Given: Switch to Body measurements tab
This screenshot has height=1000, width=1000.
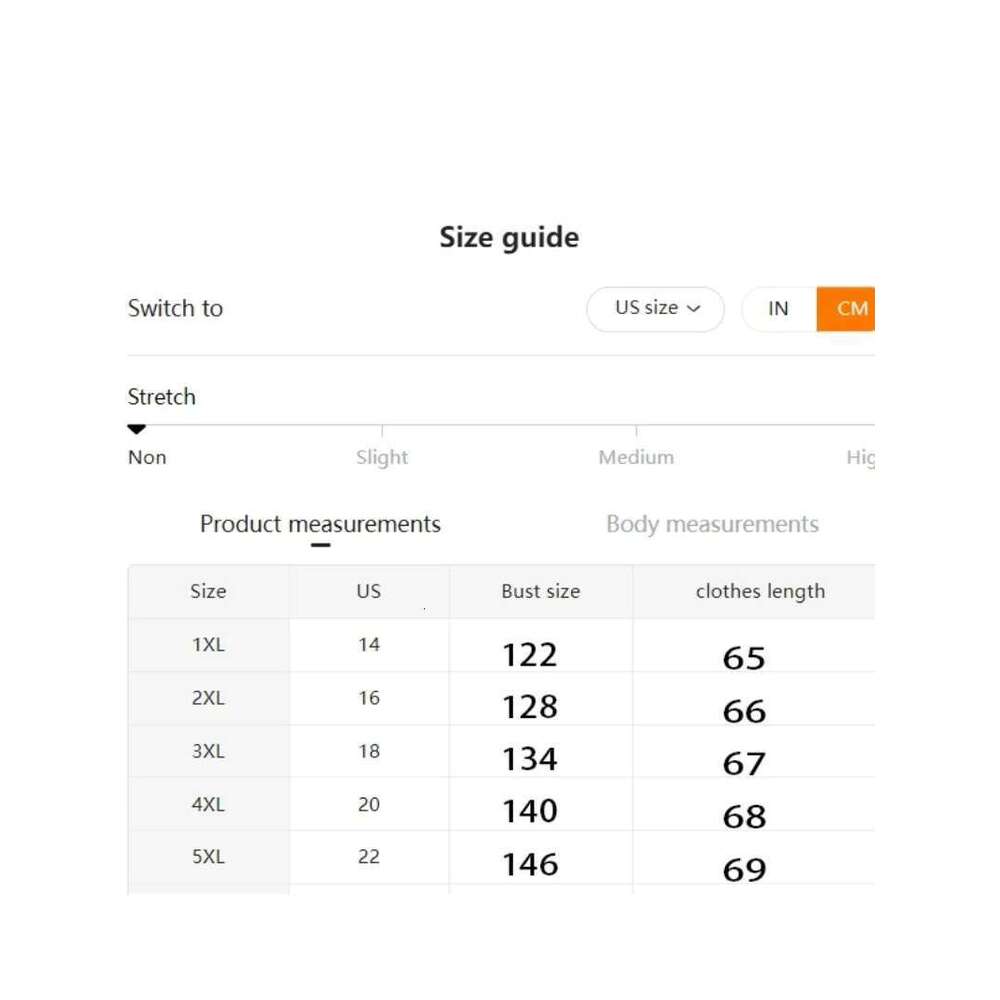Looking at the screenshot, I should tap(712, 524).
